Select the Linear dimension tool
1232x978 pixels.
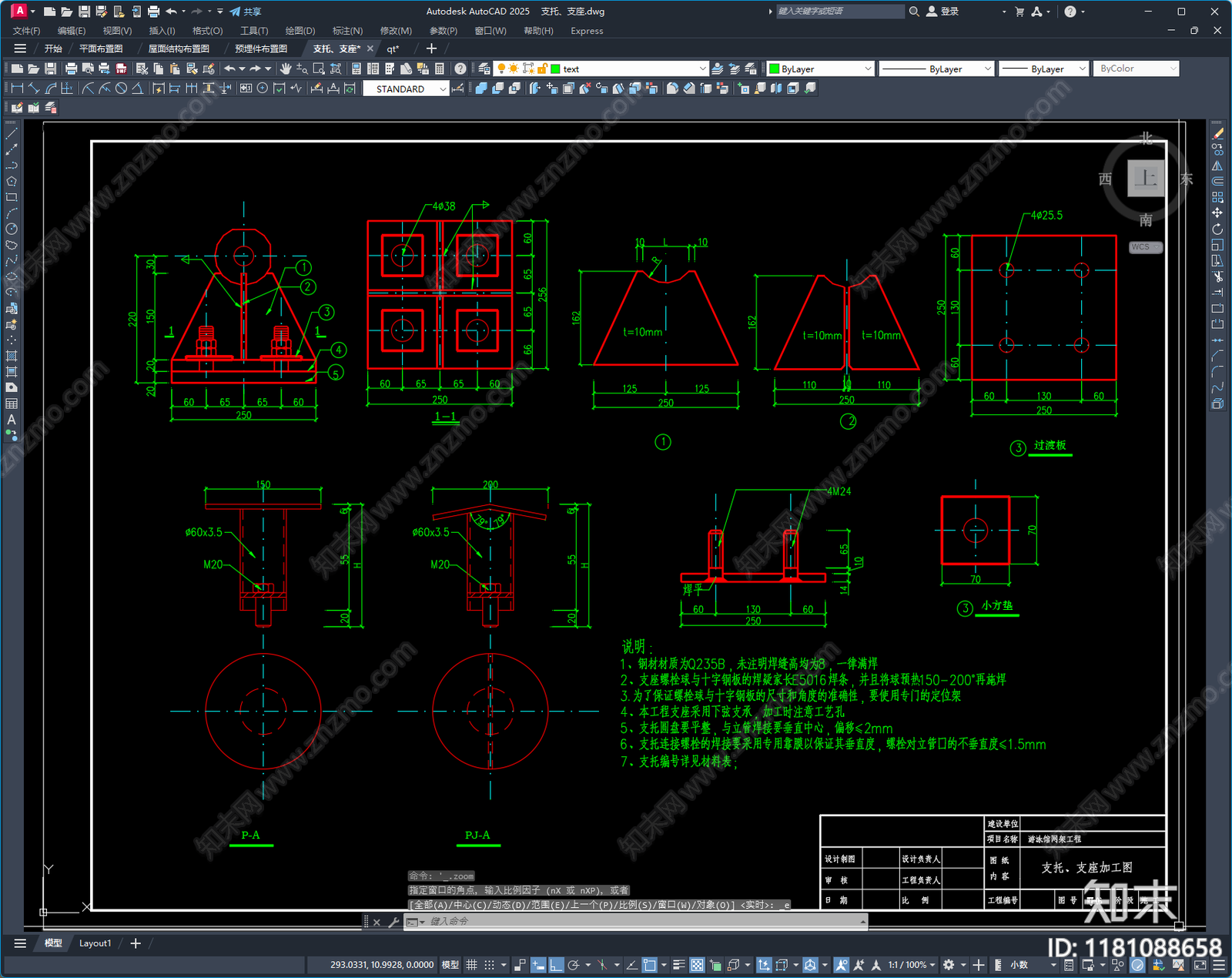click(17, 89)
